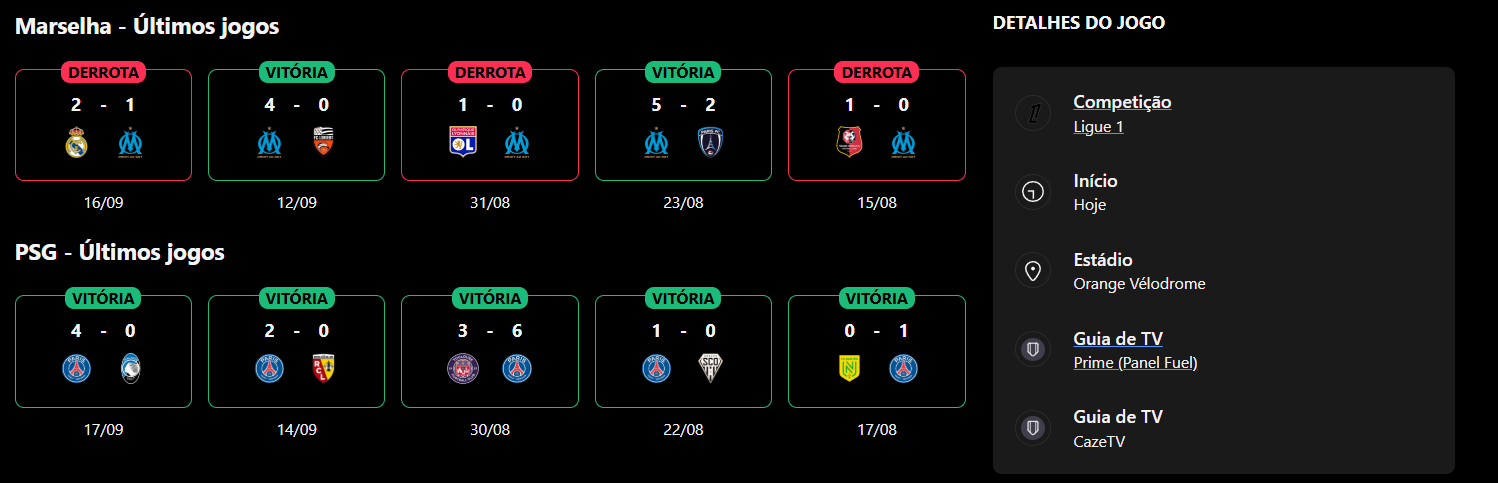
Task: Open the Prime (Panel Fuel) link
Action: [1135, 362]
